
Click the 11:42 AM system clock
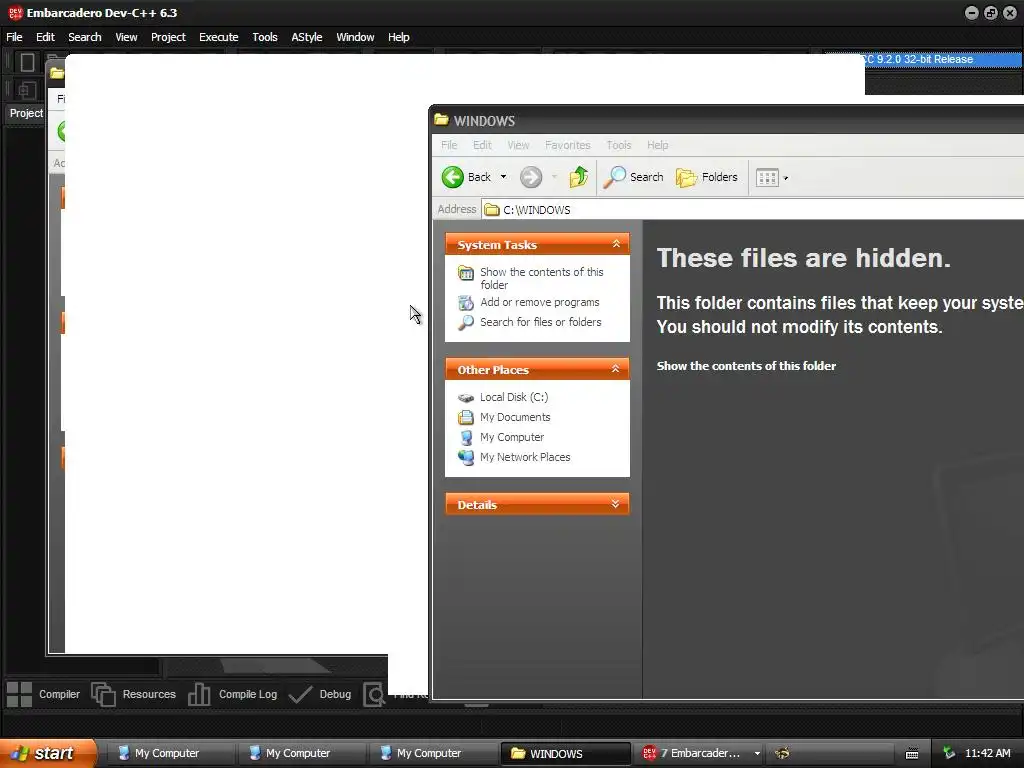coord(987,753)
